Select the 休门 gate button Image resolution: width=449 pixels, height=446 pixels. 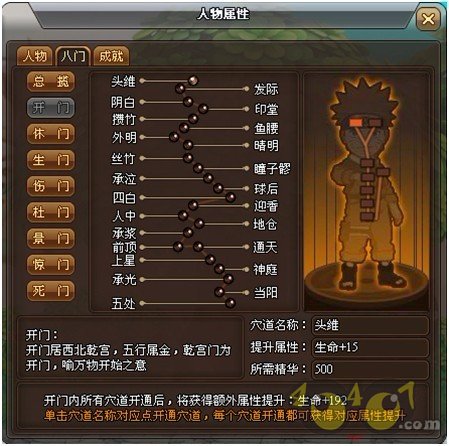coord(51,134)
